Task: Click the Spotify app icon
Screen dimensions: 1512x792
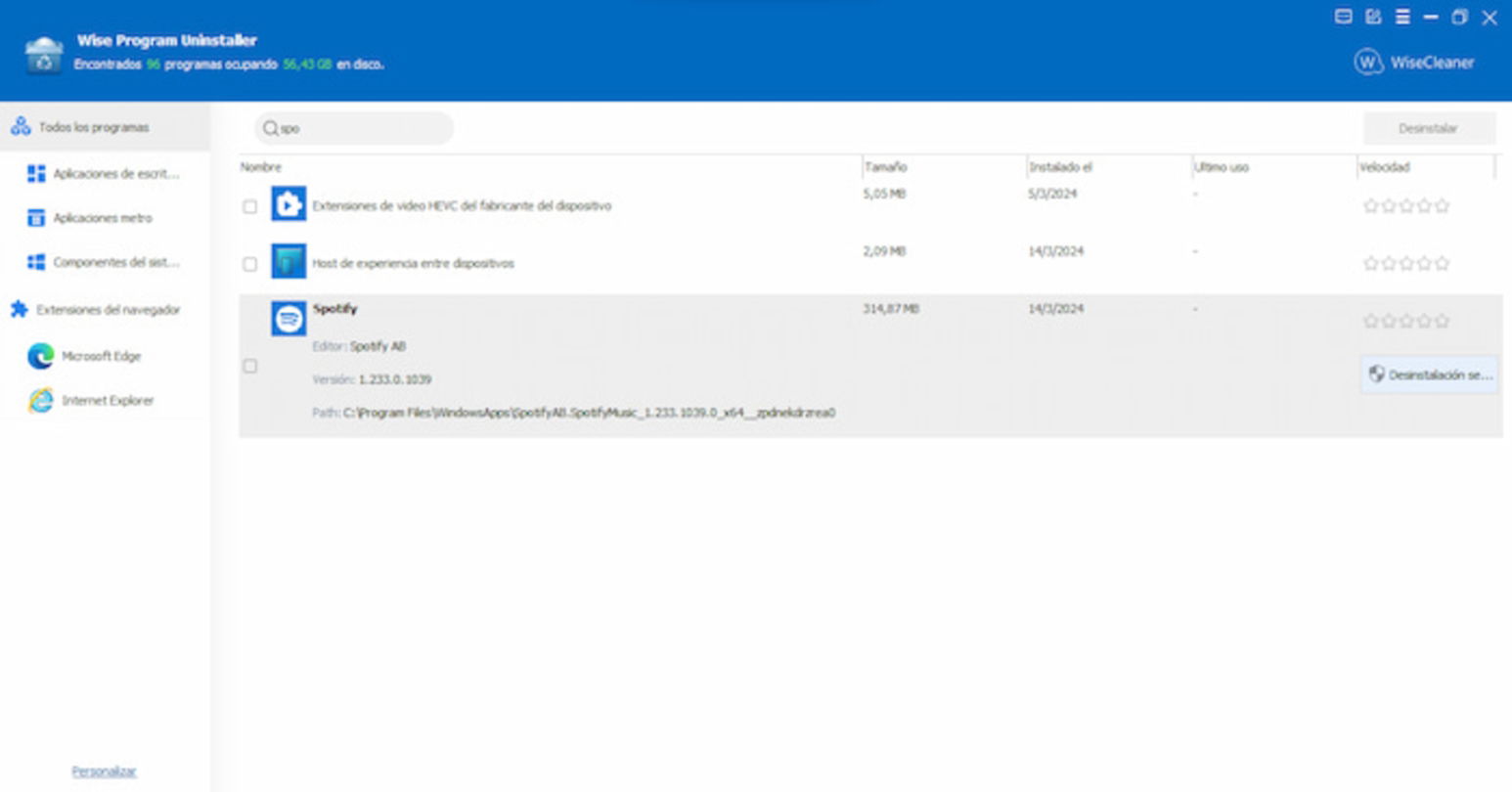Action: pyautogui.click(x=289, y=319)
